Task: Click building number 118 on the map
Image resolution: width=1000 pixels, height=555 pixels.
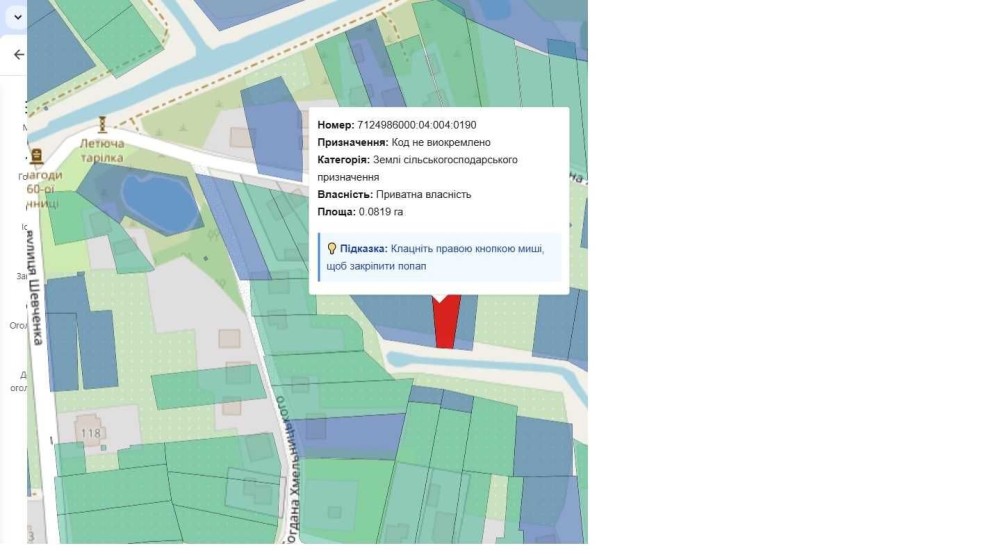Action: pyautogui.click(x=91, y=433)
